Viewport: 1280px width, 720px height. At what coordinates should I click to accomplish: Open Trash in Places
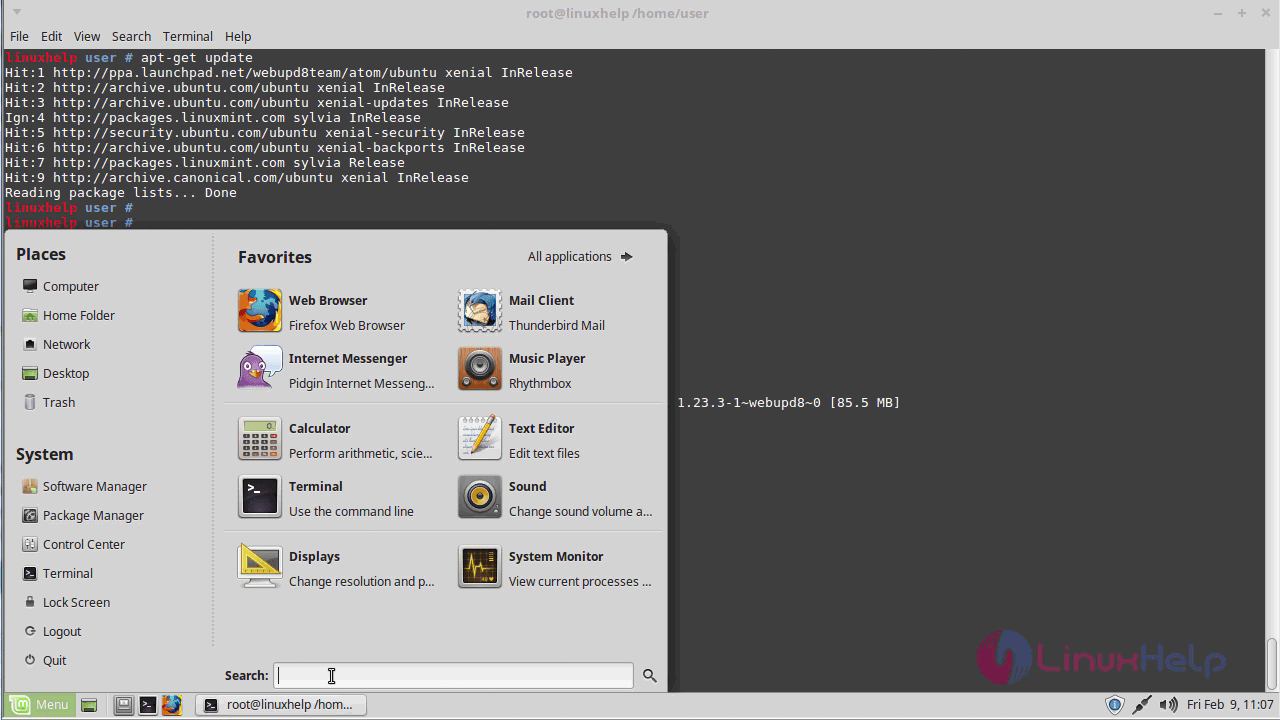49,402
